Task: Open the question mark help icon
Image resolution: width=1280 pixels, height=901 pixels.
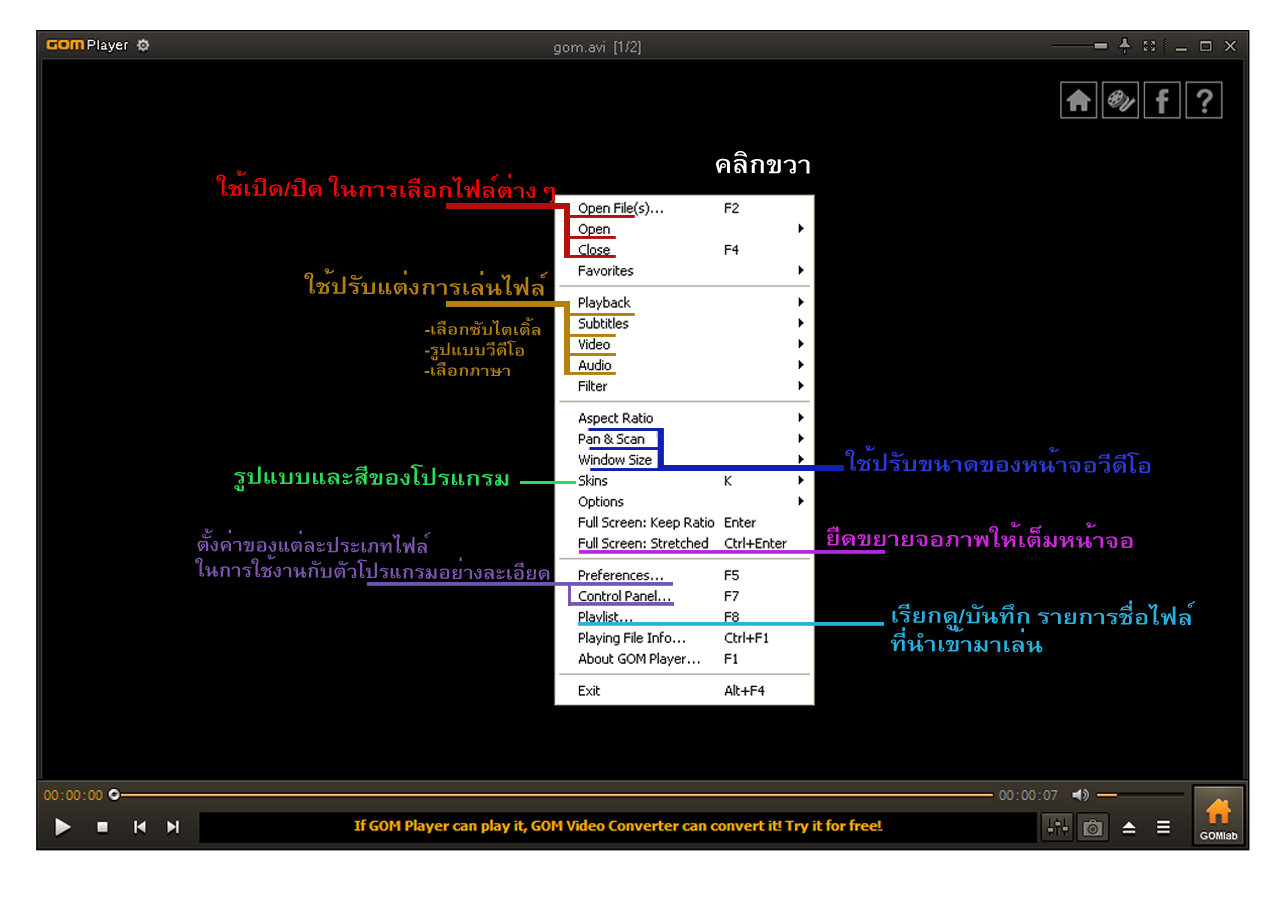Action: coord(1204,100)
